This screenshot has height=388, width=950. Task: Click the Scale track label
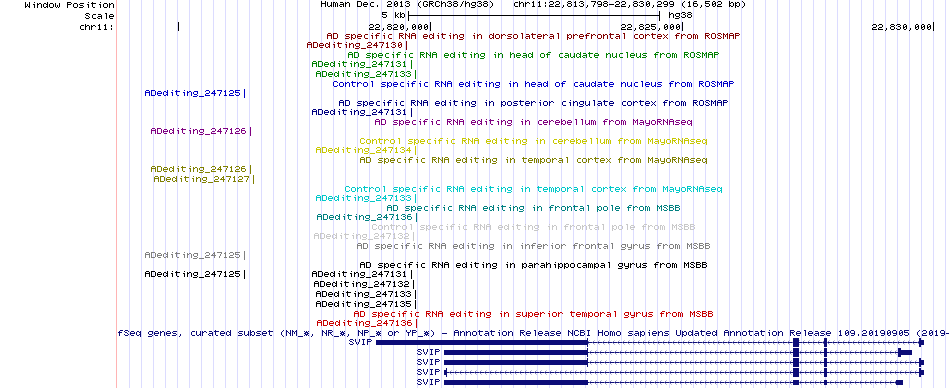pyautogui.click(x=99, y=16)
